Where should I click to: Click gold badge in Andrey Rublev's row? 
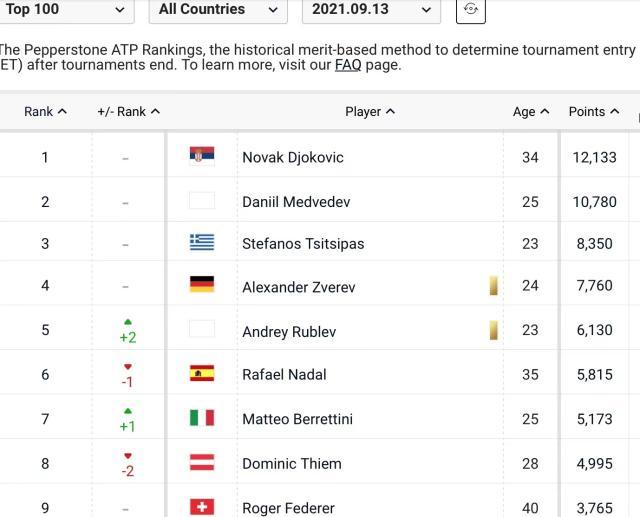pyautogui.click(x=493, y=330)
